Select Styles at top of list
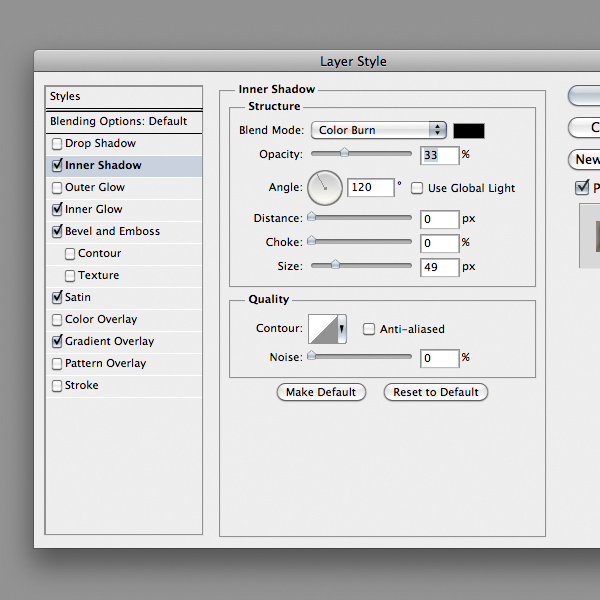600x600 pixels. pos(124,96)
